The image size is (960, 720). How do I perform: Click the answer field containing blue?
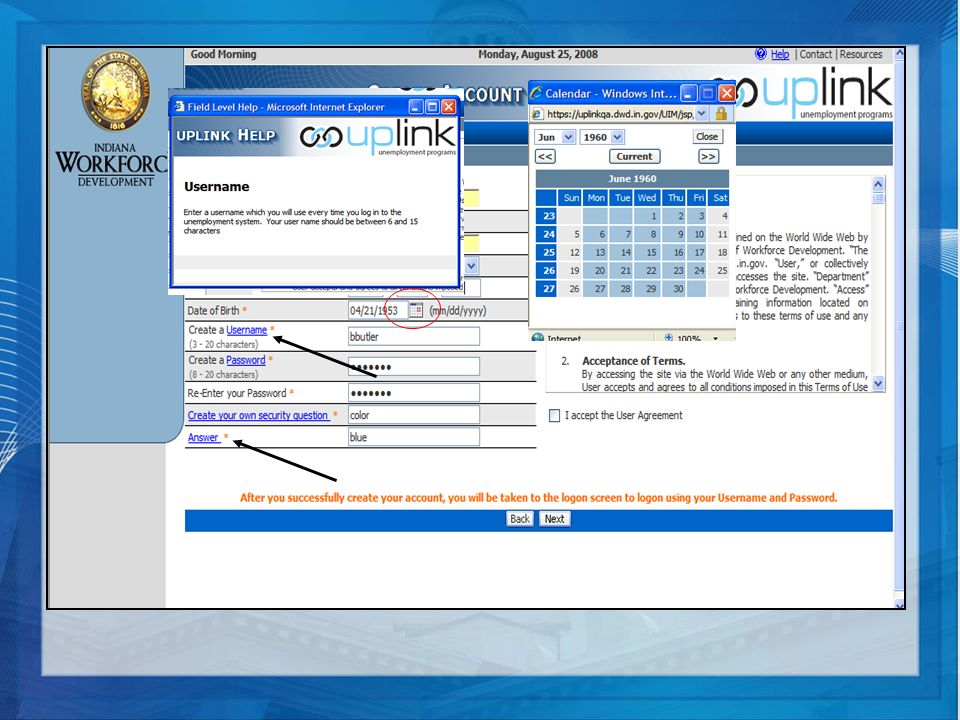click(x=413, y=437)
